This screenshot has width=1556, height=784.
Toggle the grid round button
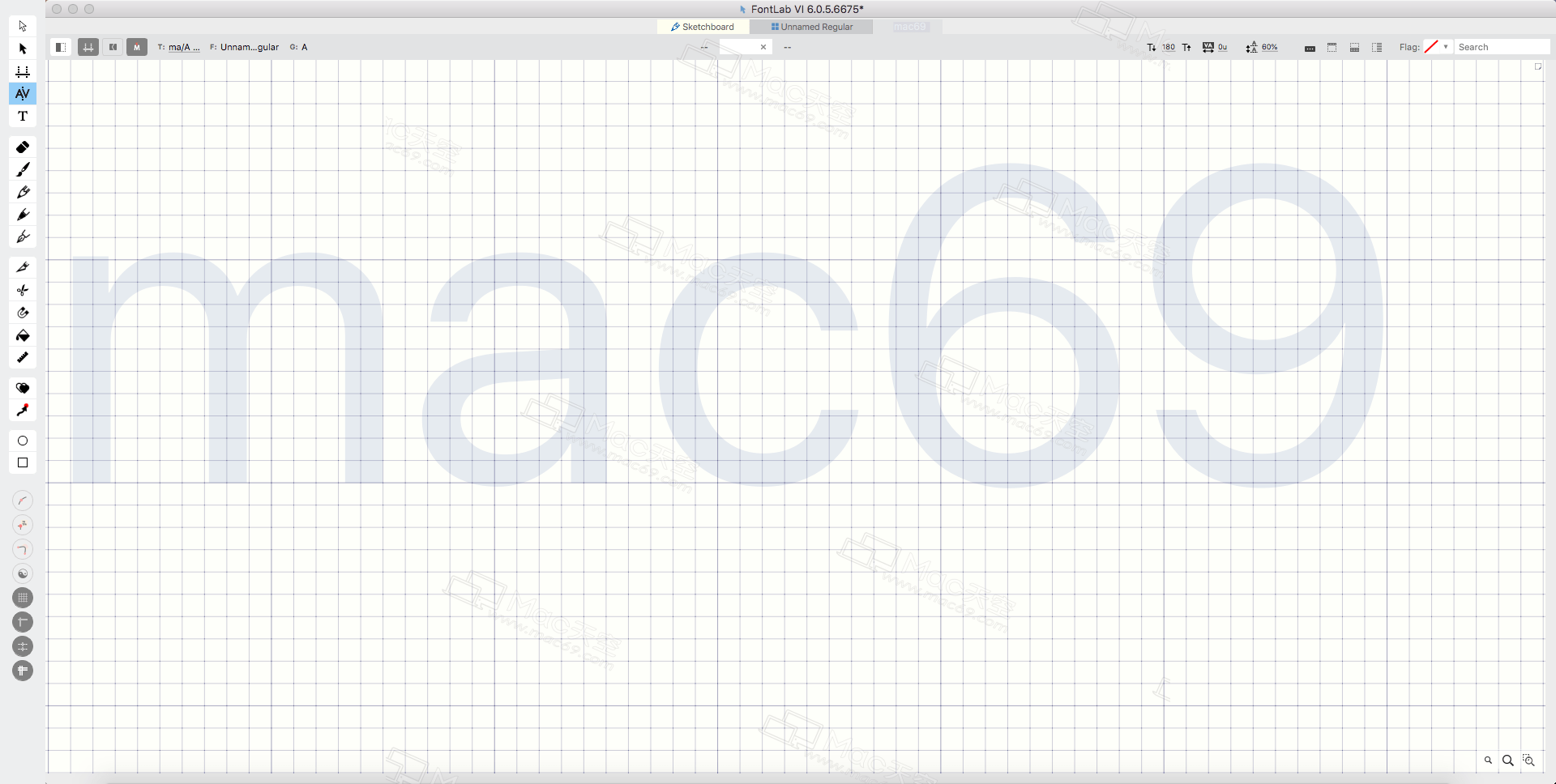[x=23, y=598]
